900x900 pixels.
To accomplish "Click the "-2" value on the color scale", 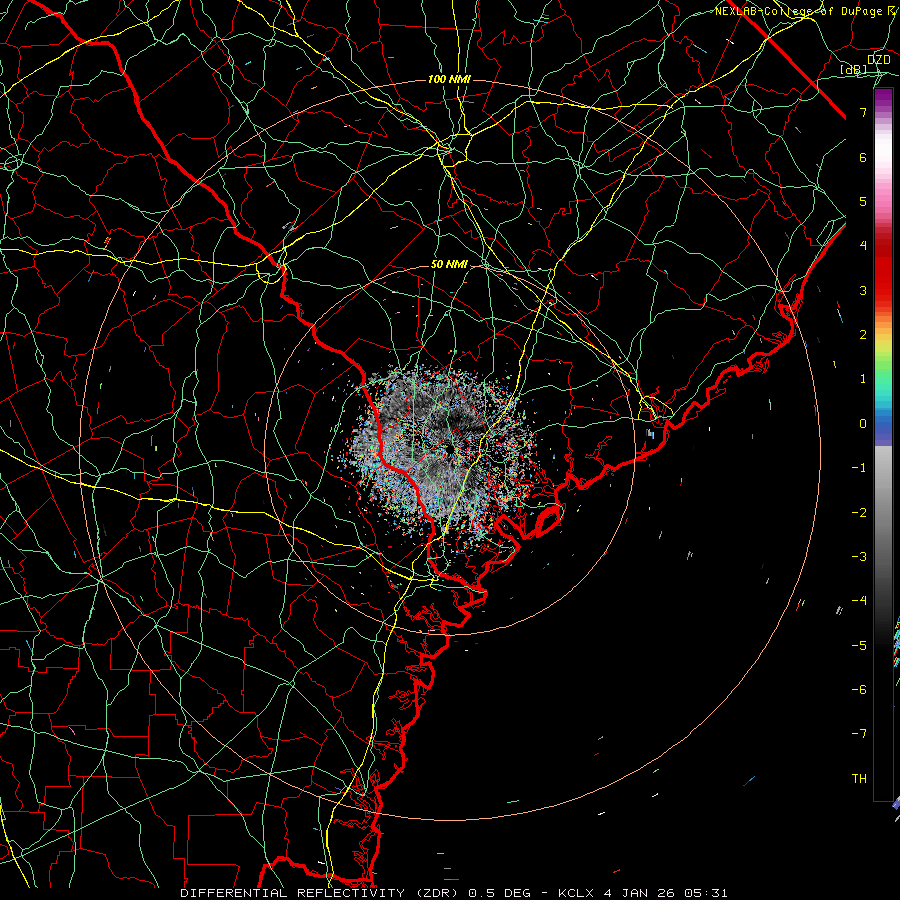I will (x=859, y=513).
